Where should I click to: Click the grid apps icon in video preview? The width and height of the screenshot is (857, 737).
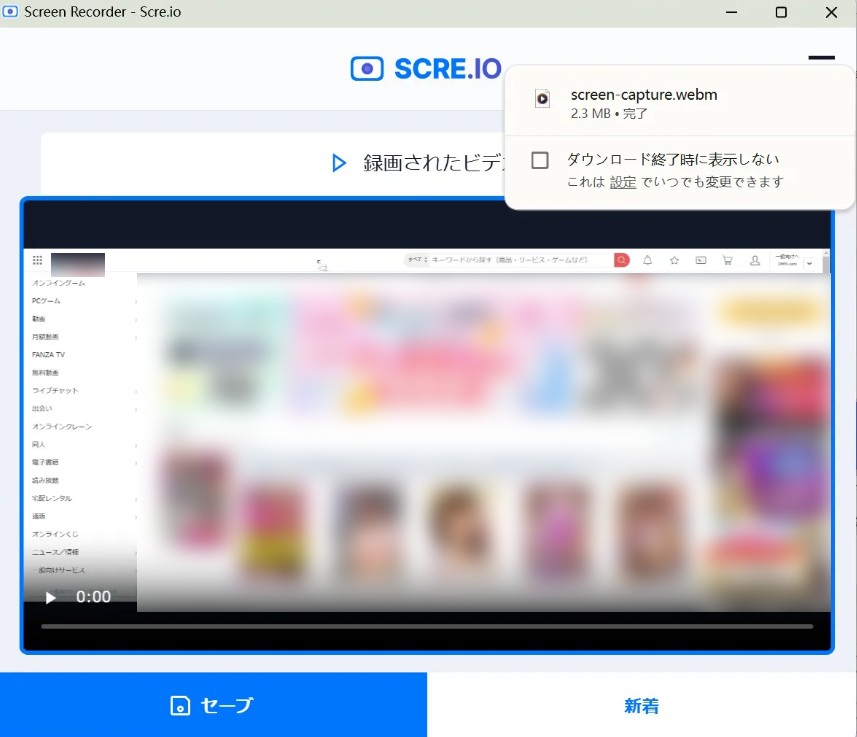tap(37, 260)
